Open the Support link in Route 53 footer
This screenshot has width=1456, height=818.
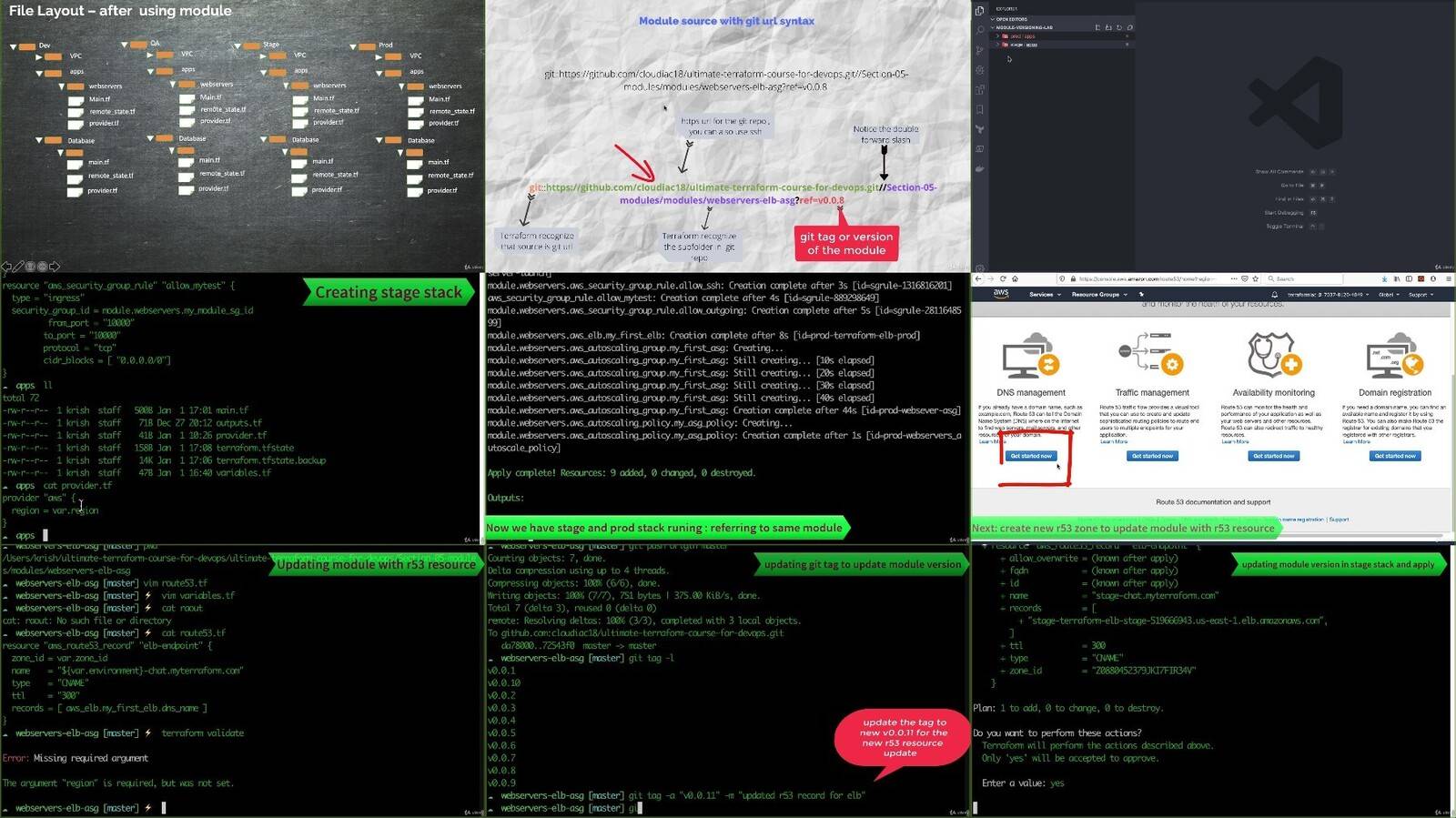pos(1340,520)
